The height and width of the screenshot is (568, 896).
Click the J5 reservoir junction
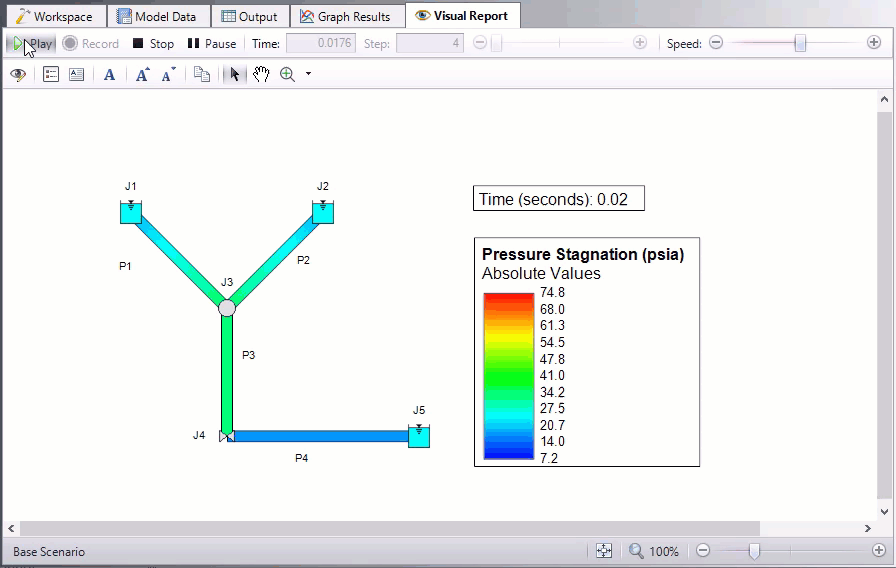[x=419, y=436]
